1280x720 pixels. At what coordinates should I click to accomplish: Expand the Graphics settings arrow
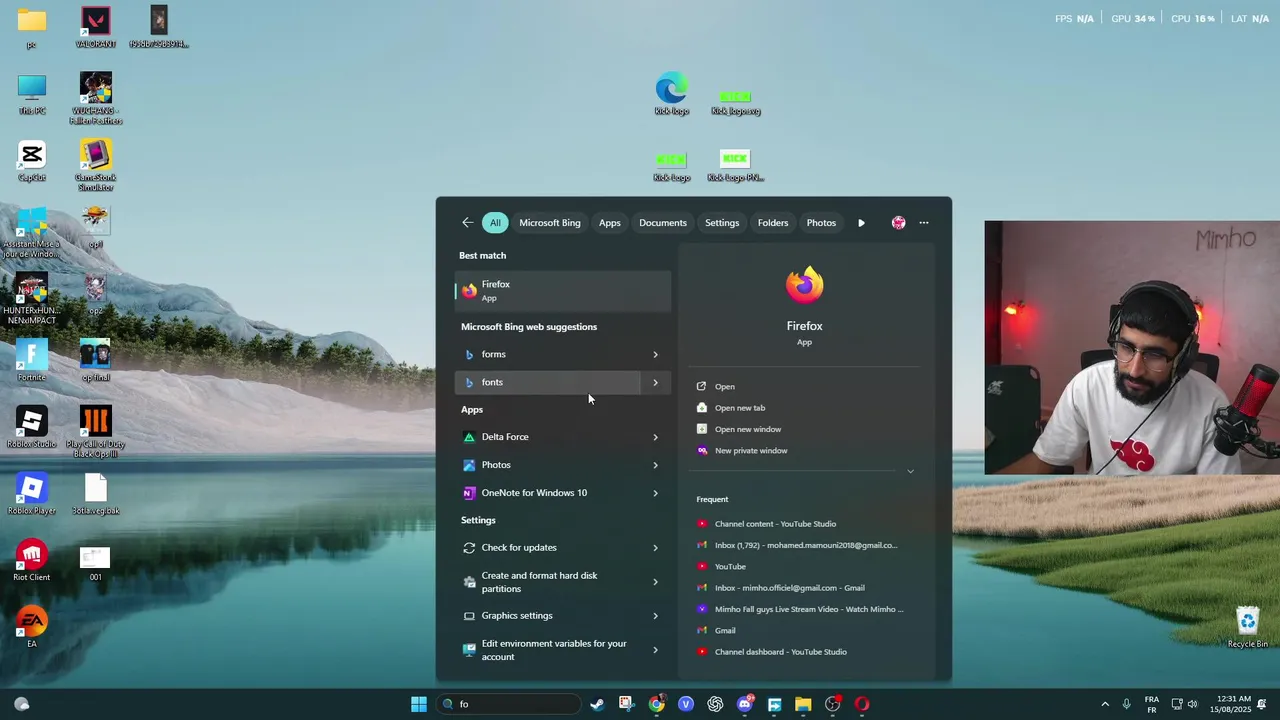pyautogui.click(x=656, y=616)
